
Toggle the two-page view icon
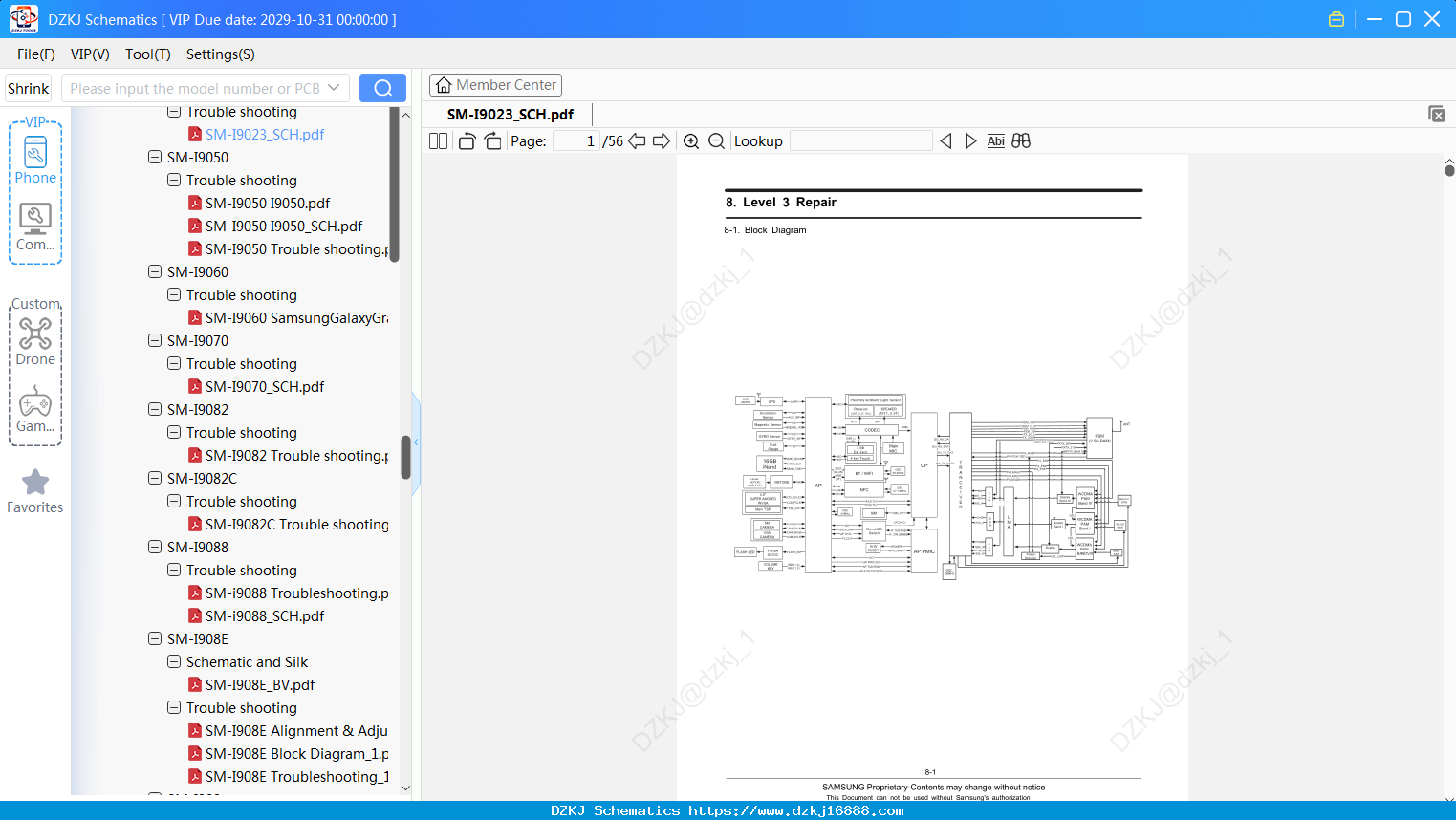[438, 141]
